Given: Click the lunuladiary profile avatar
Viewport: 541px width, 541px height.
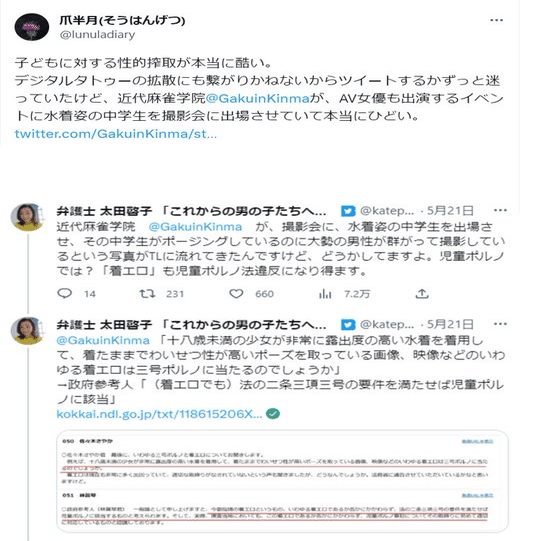Looking at the screenshot, I should point(31,27).
